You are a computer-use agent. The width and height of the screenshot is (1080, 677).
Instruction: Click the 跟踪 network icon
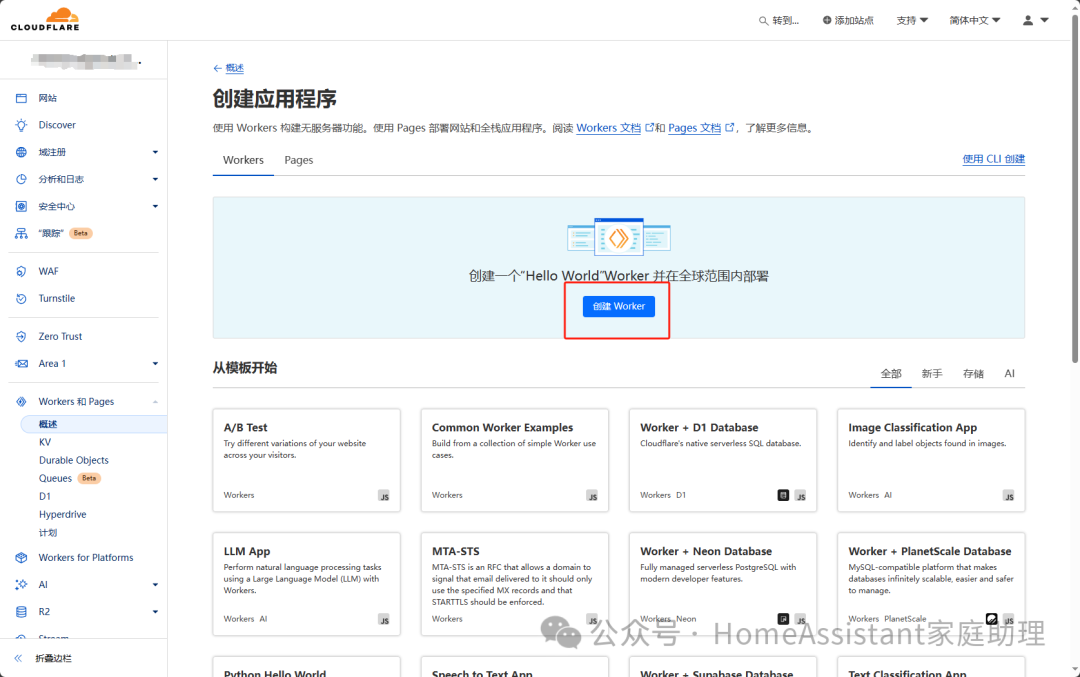[21, 233]
